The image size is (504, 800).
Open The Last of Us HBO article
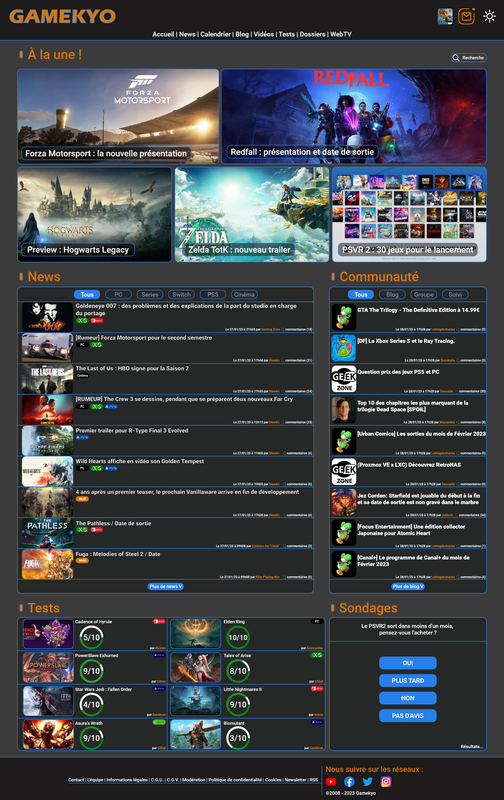point(166,379)
